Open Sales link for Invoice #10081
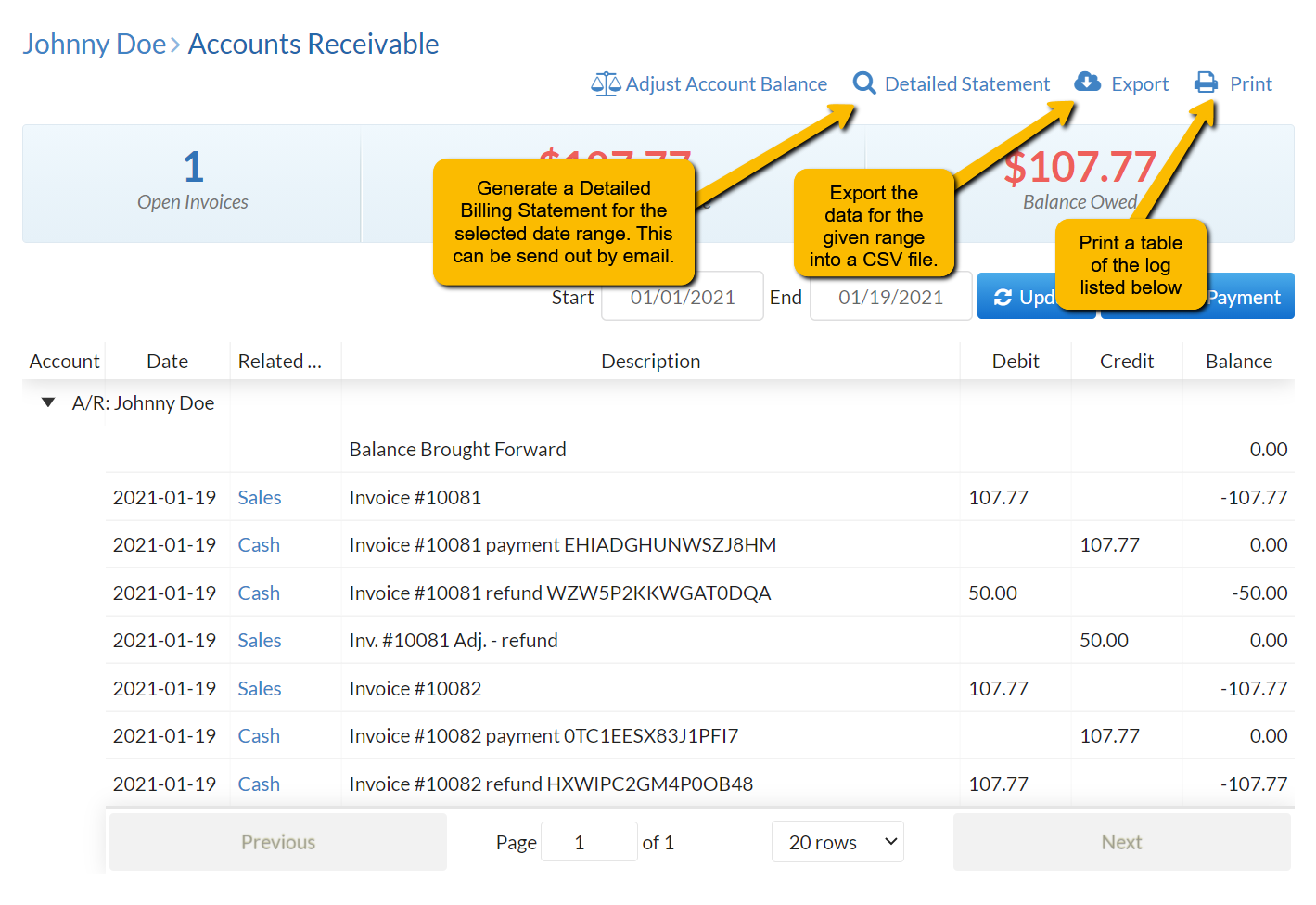Image resolution: width=1316 pixels, height=905 pixels. [260, 498]
